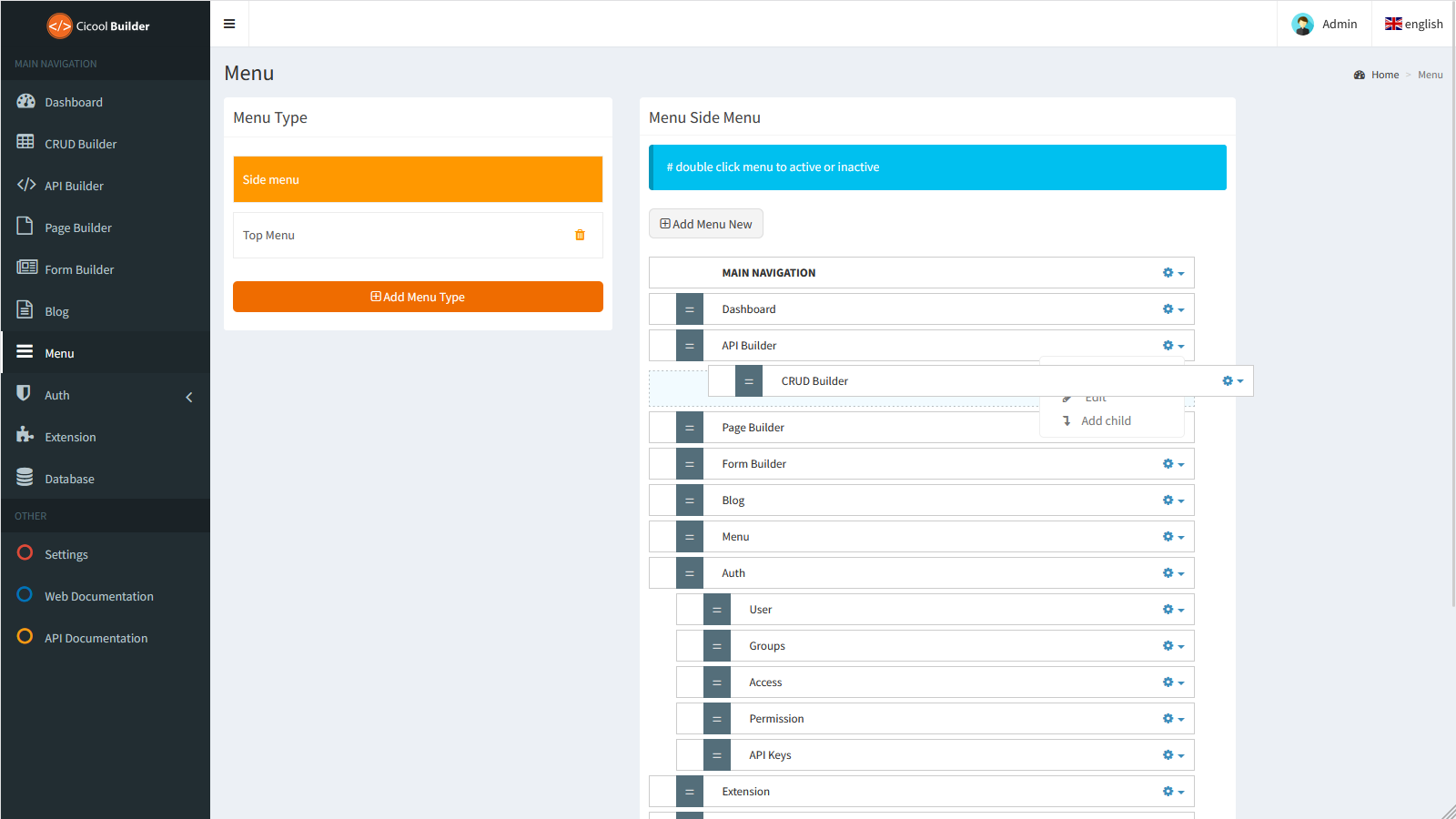This screenshot has height=819, width=1456.
Task: Click Add Menu New button
Action: coord(706,224)
